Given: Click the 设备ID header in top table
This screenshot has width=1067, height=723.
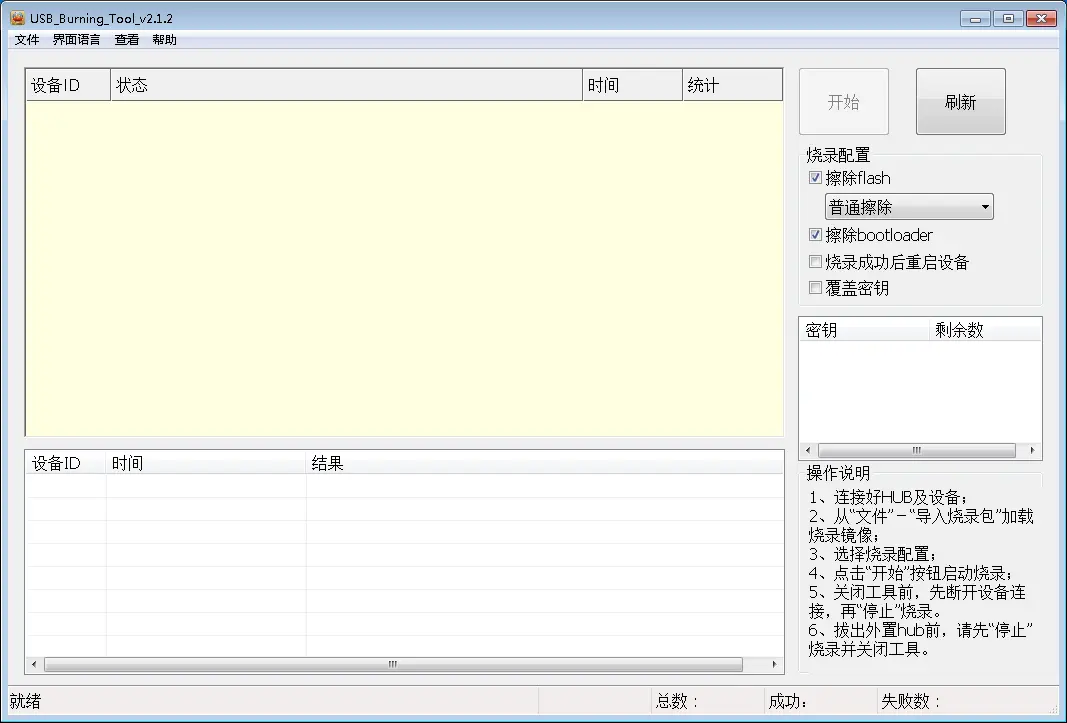Looking at the screenshot, I should point(68,85).
